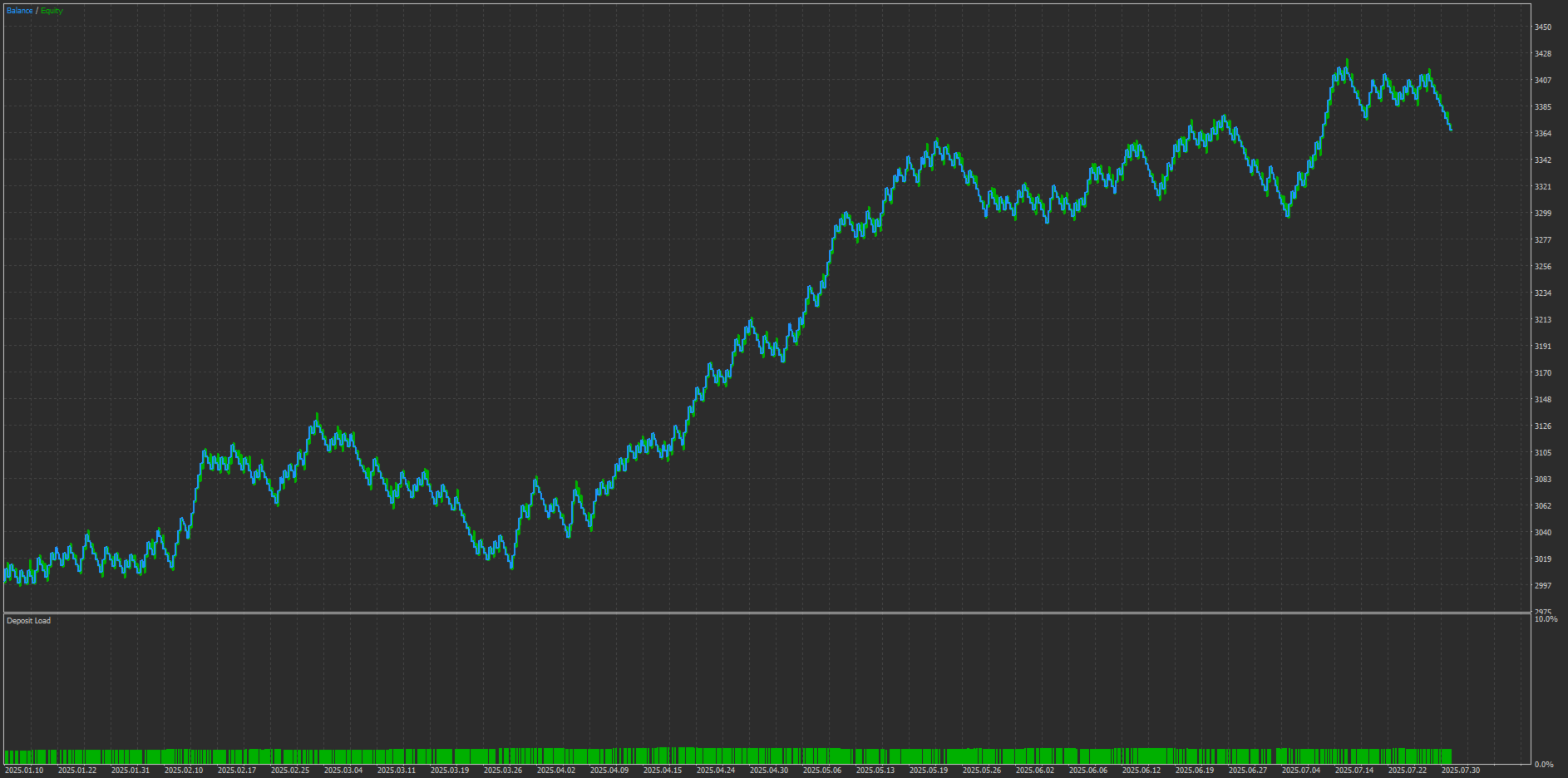Viewport: 1568px width, 778px height.
Task: Select the 2025.06.12 date on the time axis
Action: [x=1141, y=771]
